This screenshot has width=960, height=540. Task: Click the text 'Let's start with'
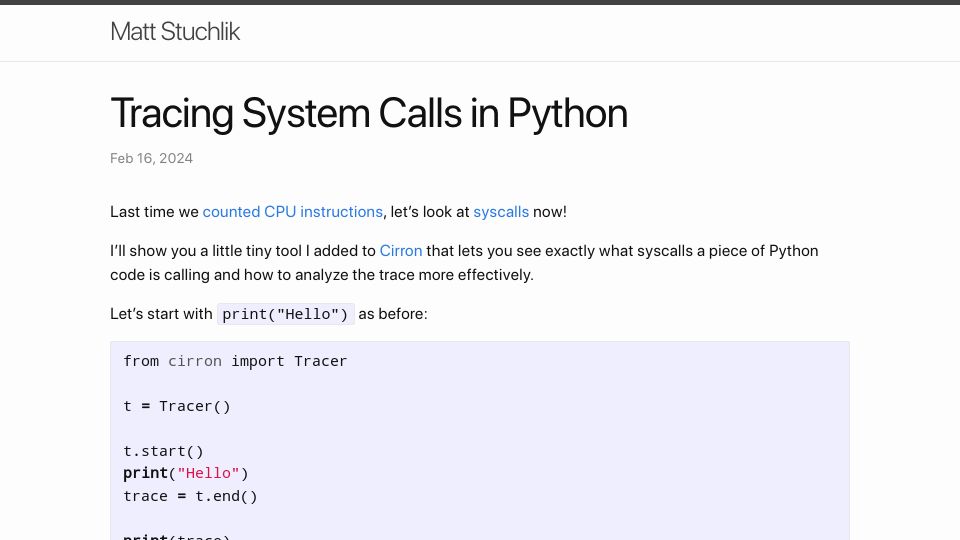pyautogui.click(x=161, y=314)
